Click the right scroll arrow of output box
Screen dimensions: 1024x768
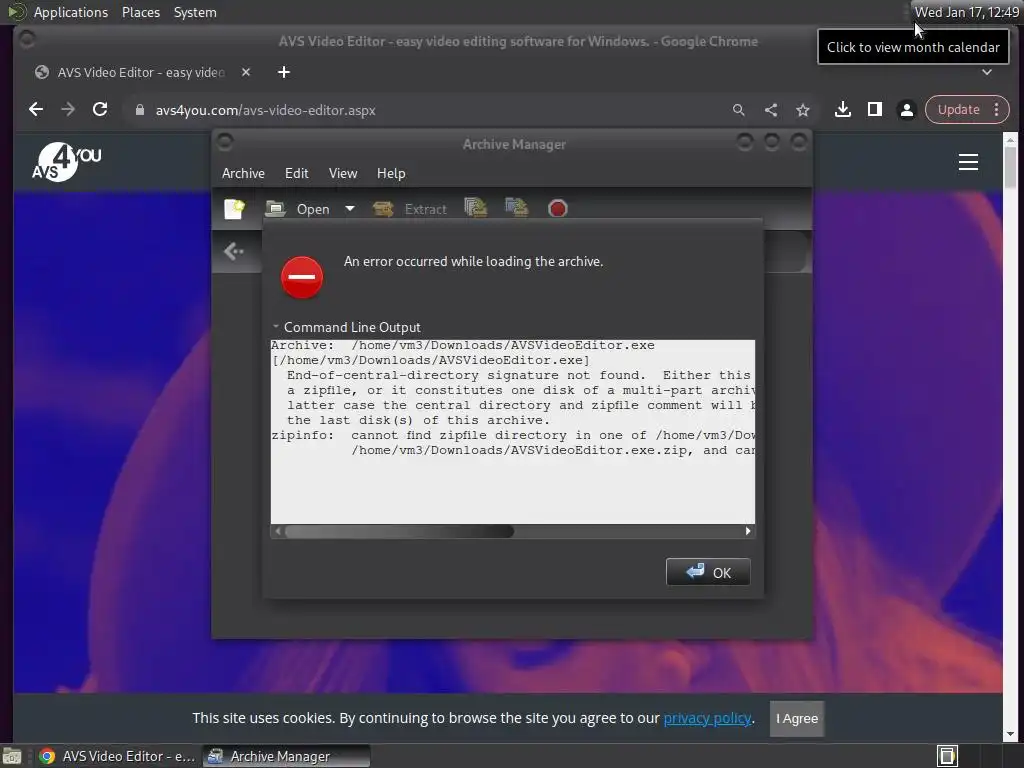click(748, 532)
